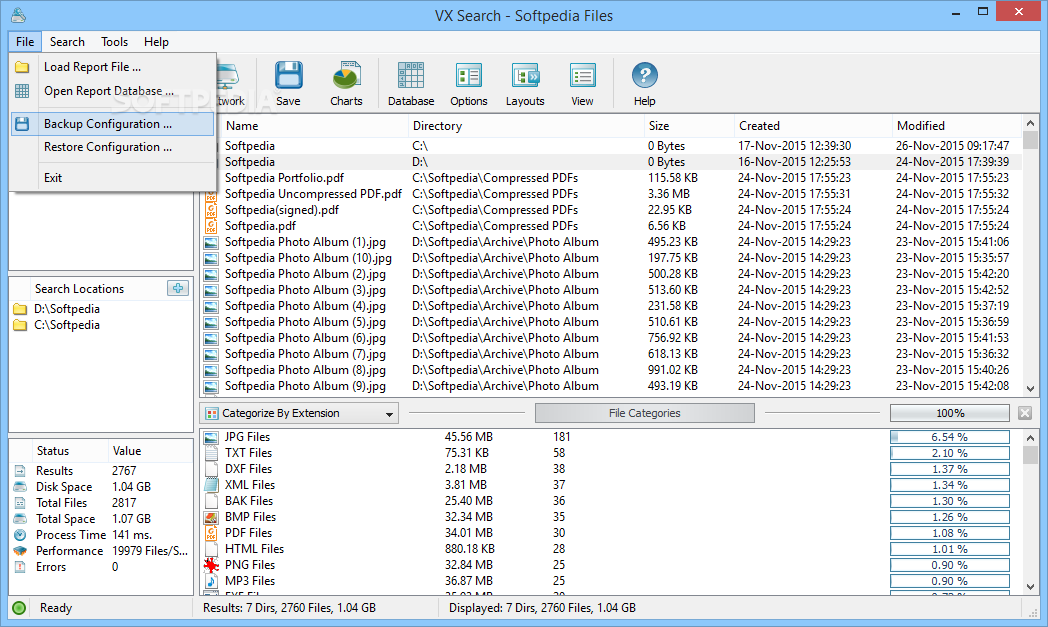Open the Search menu
The image size is (1048, 627).
click(x=67, y=41)
